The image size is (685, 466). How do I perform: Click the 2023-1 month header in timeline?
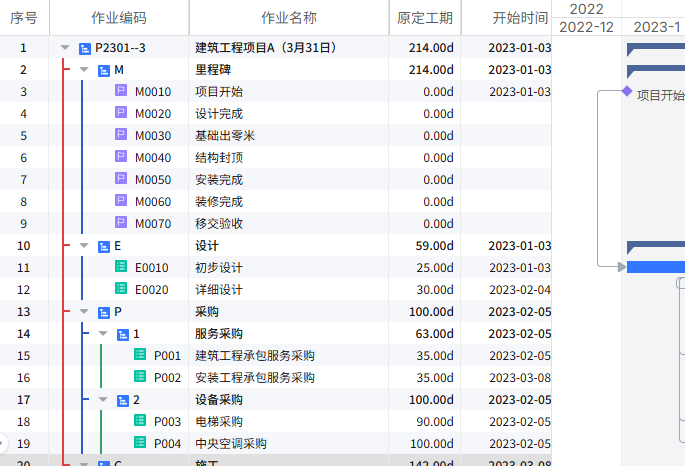click(x=656, y=27)
